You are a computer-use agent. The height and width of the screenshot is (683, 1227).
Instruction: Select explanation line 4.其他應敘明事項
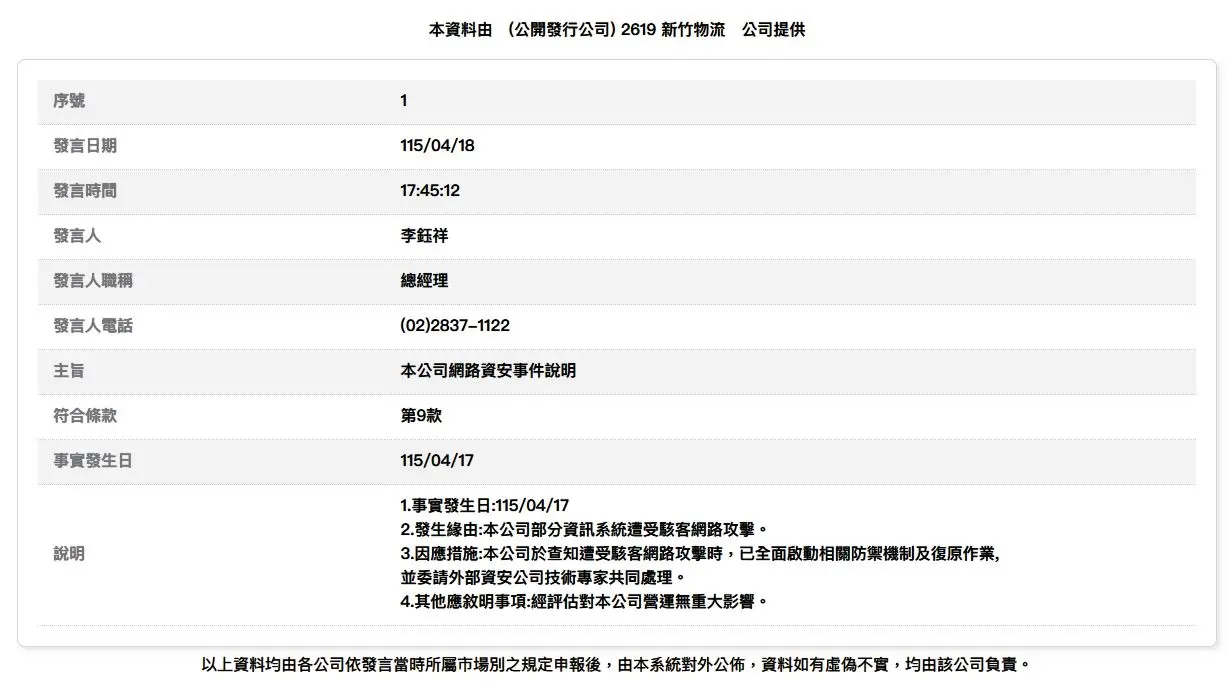[584, 602]
